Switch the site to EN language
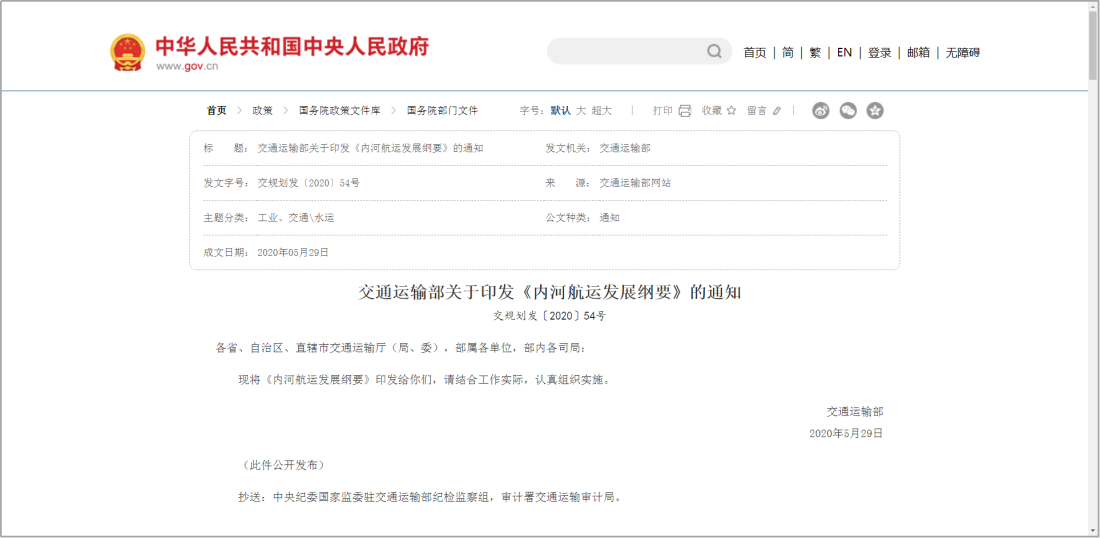The width and height of the screenshot is (1100, 538). (x=844, y=52)
